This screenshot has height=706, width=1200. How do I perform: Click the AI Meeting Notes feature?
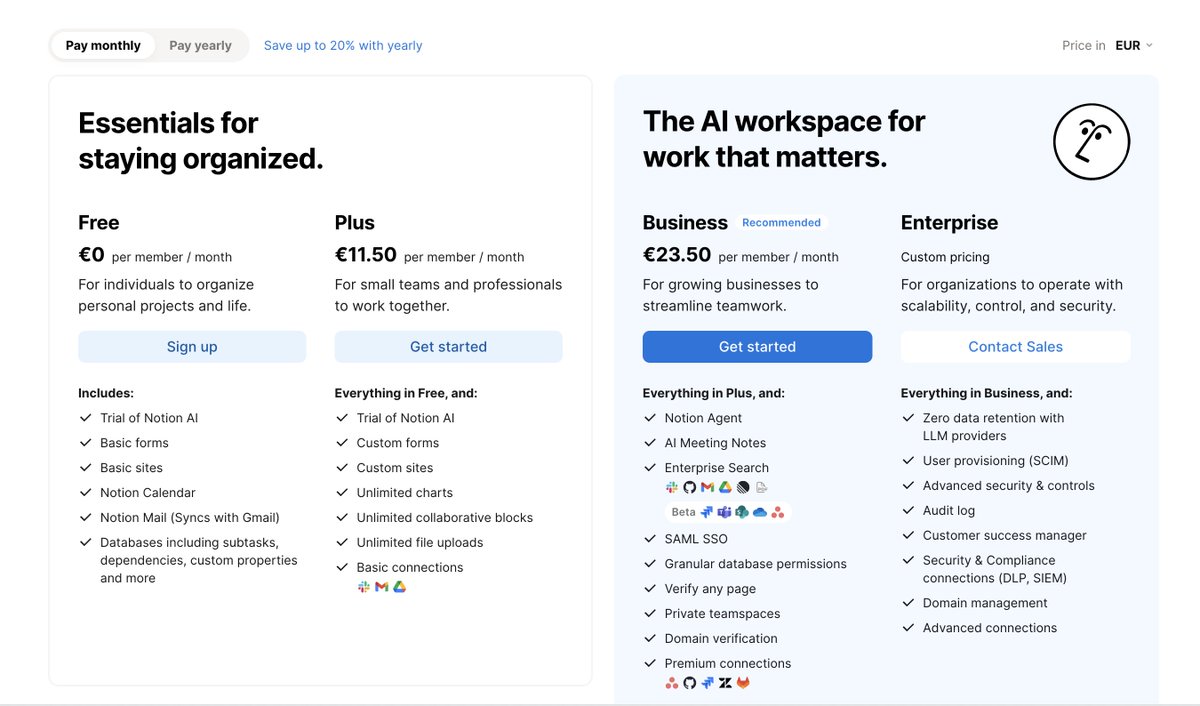715,443
